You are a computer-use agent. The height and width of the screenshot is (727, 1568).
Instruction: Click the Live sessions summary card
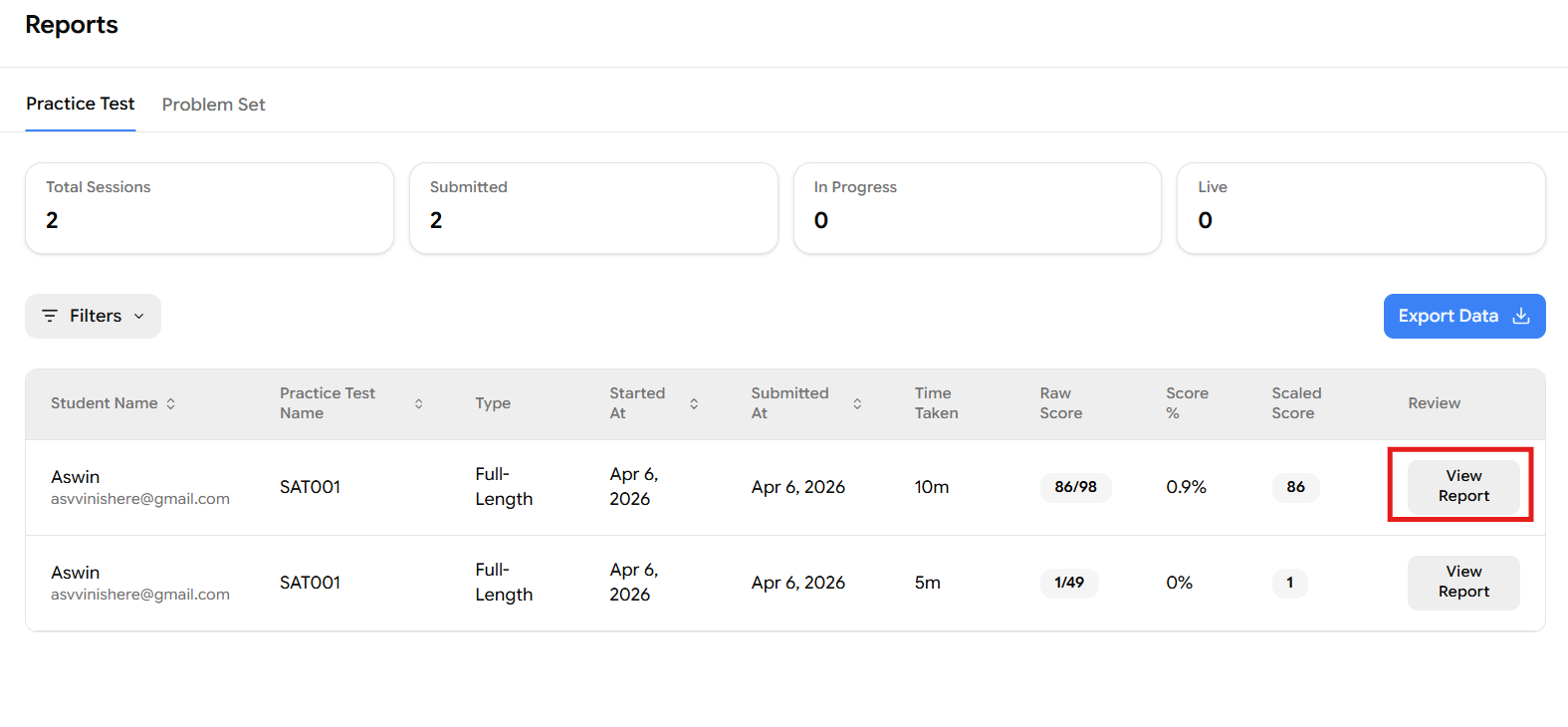tap(1360, 208)
